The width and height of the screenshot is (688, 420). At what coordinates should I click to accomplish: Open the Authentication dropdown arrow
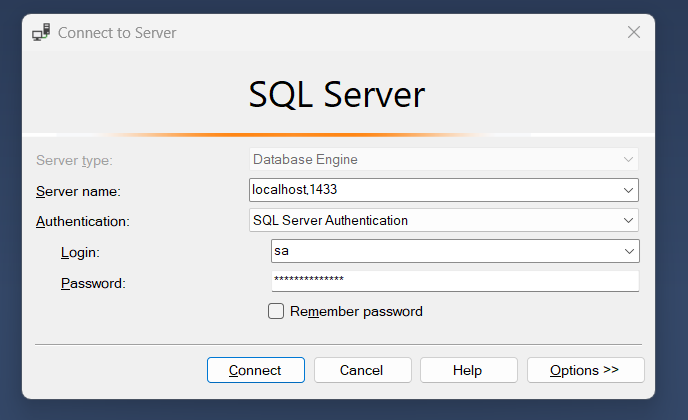(628, 220)
